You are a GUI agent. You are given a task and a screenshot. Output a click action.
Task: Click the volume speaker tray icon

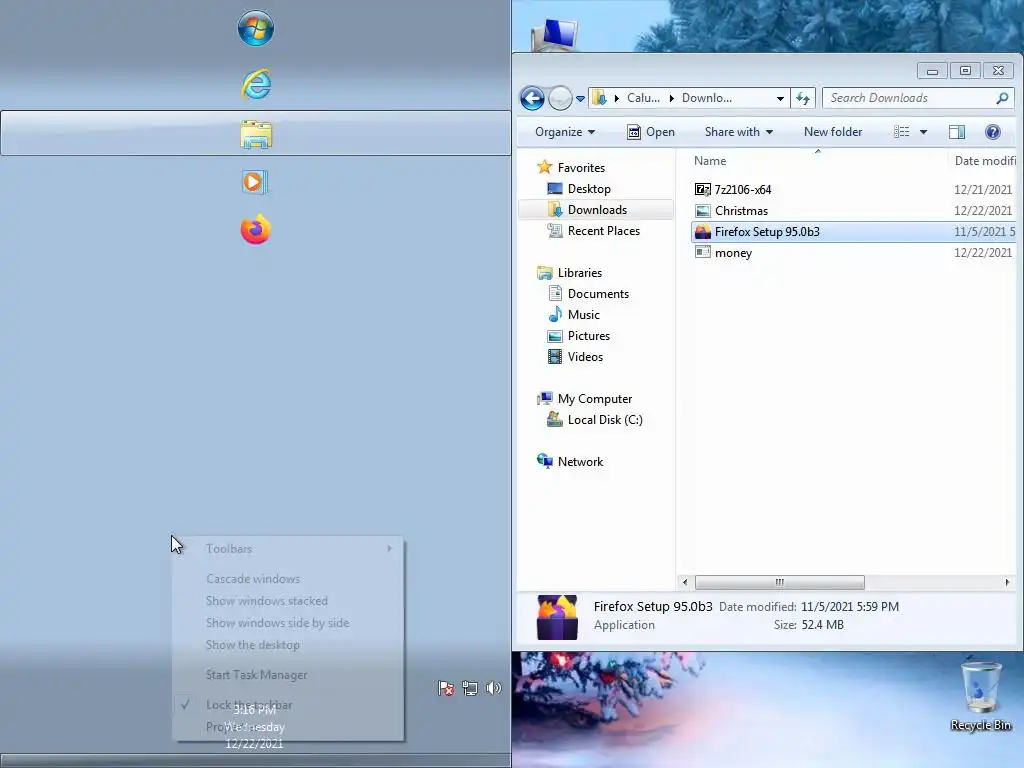[x=493, y=688]
